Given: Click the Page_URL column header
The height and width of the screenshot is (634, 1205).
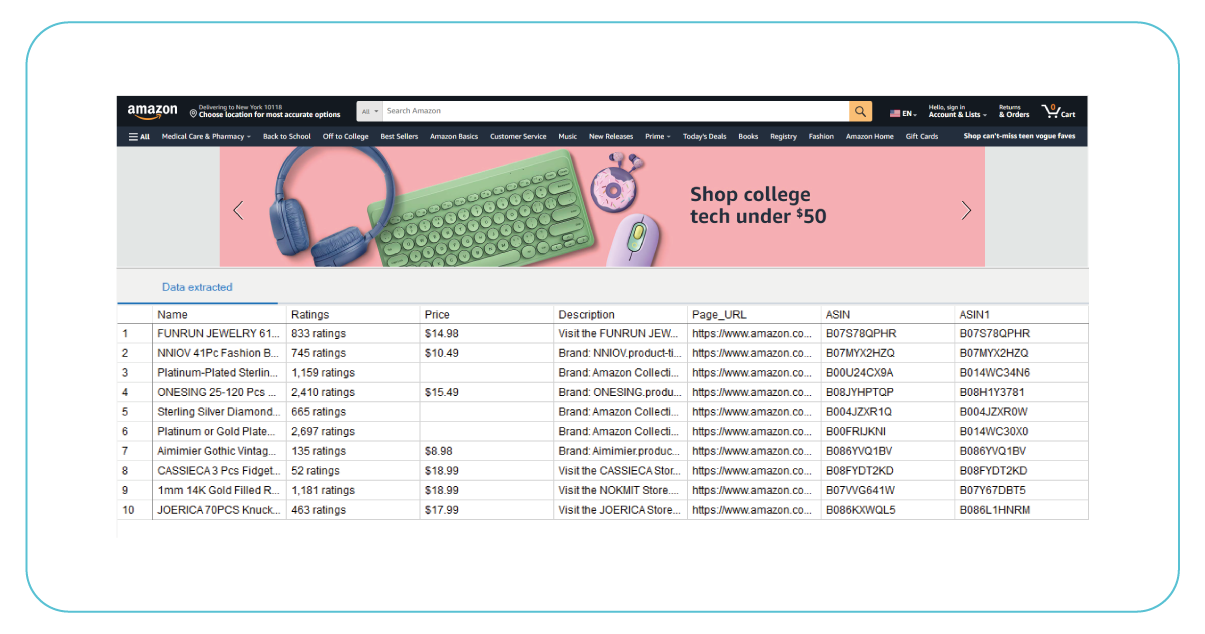Looking at the screenshot, I should 754,314.
